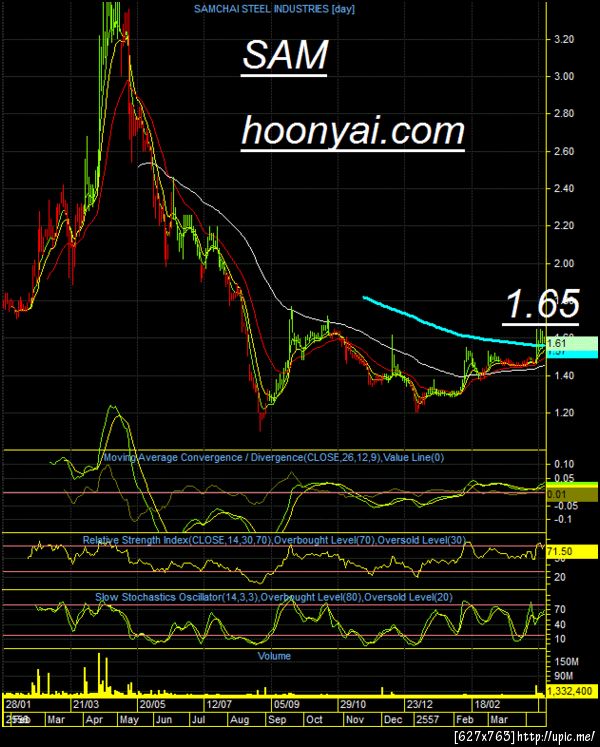Click the 05/09 date marker
Viewport: 600px width, 747px height.
286,704
